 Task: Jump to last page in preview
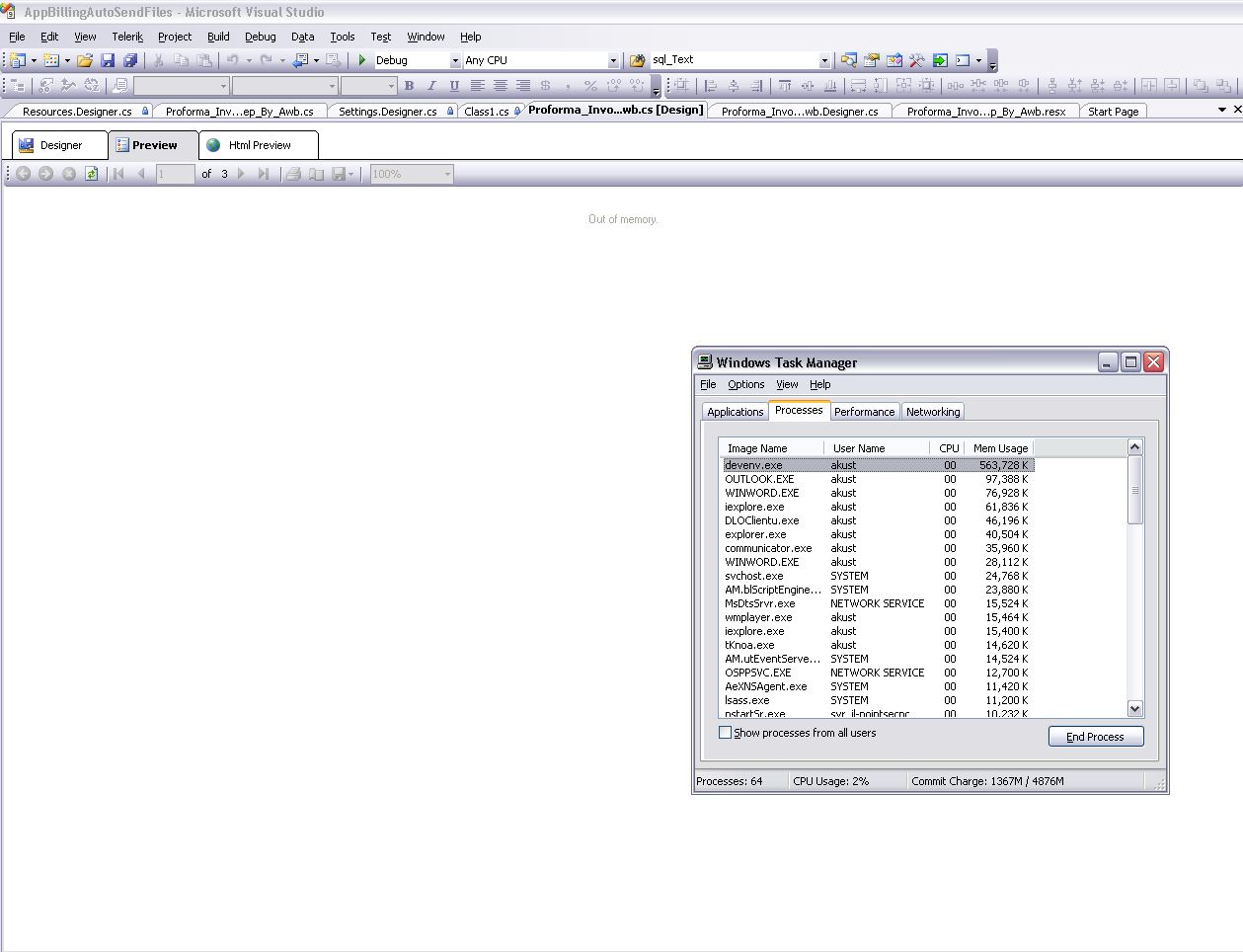pos(264,174)
